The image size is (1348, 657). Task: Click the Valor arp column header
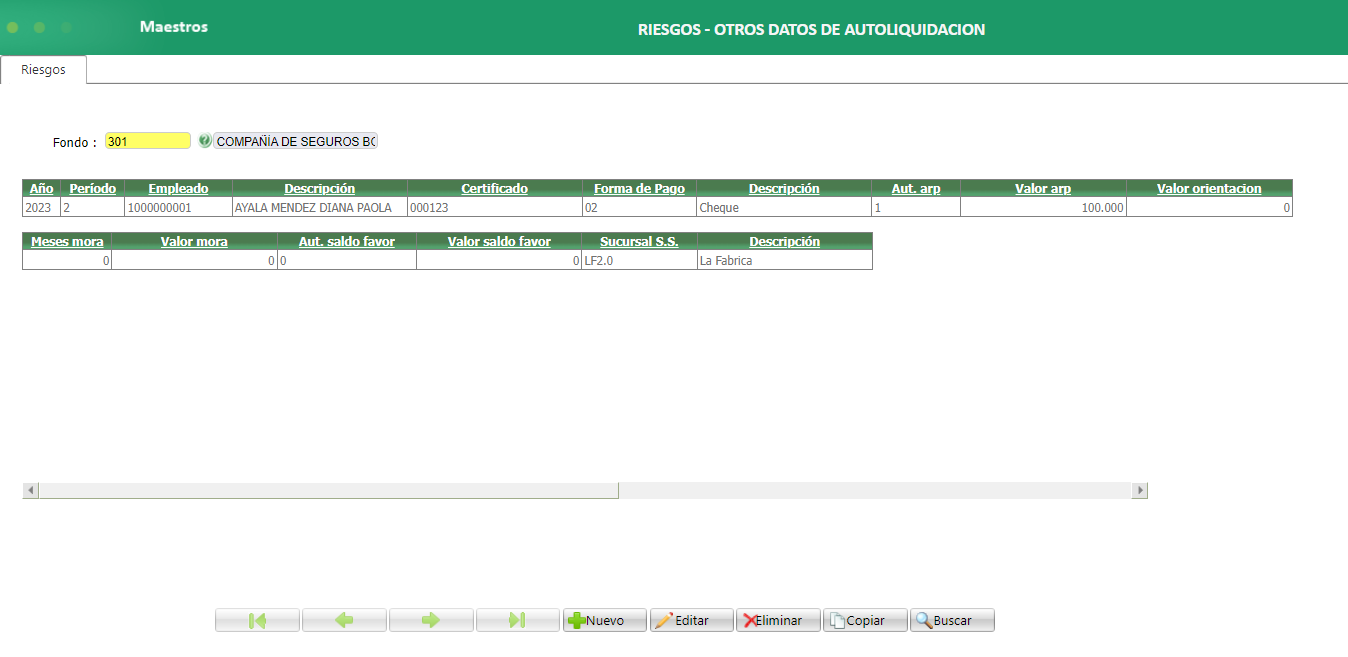pyautogui.click(x=1043, y=188)
